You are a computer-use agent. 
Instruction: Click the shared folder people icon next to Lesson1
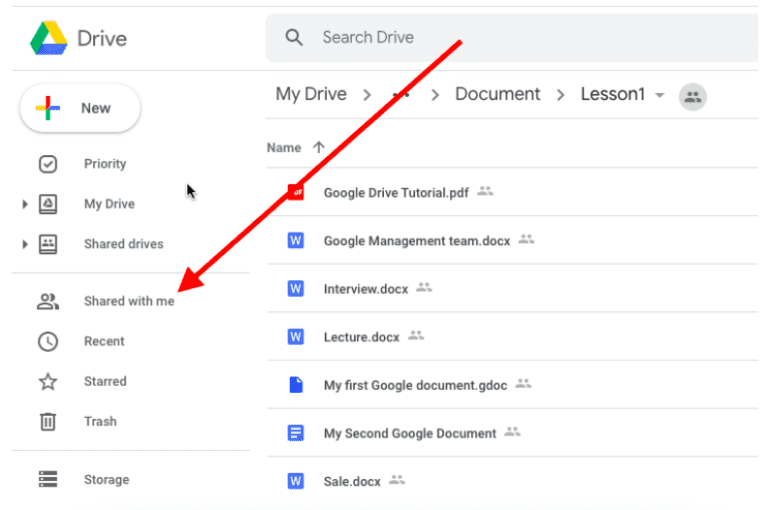(693, 97)
